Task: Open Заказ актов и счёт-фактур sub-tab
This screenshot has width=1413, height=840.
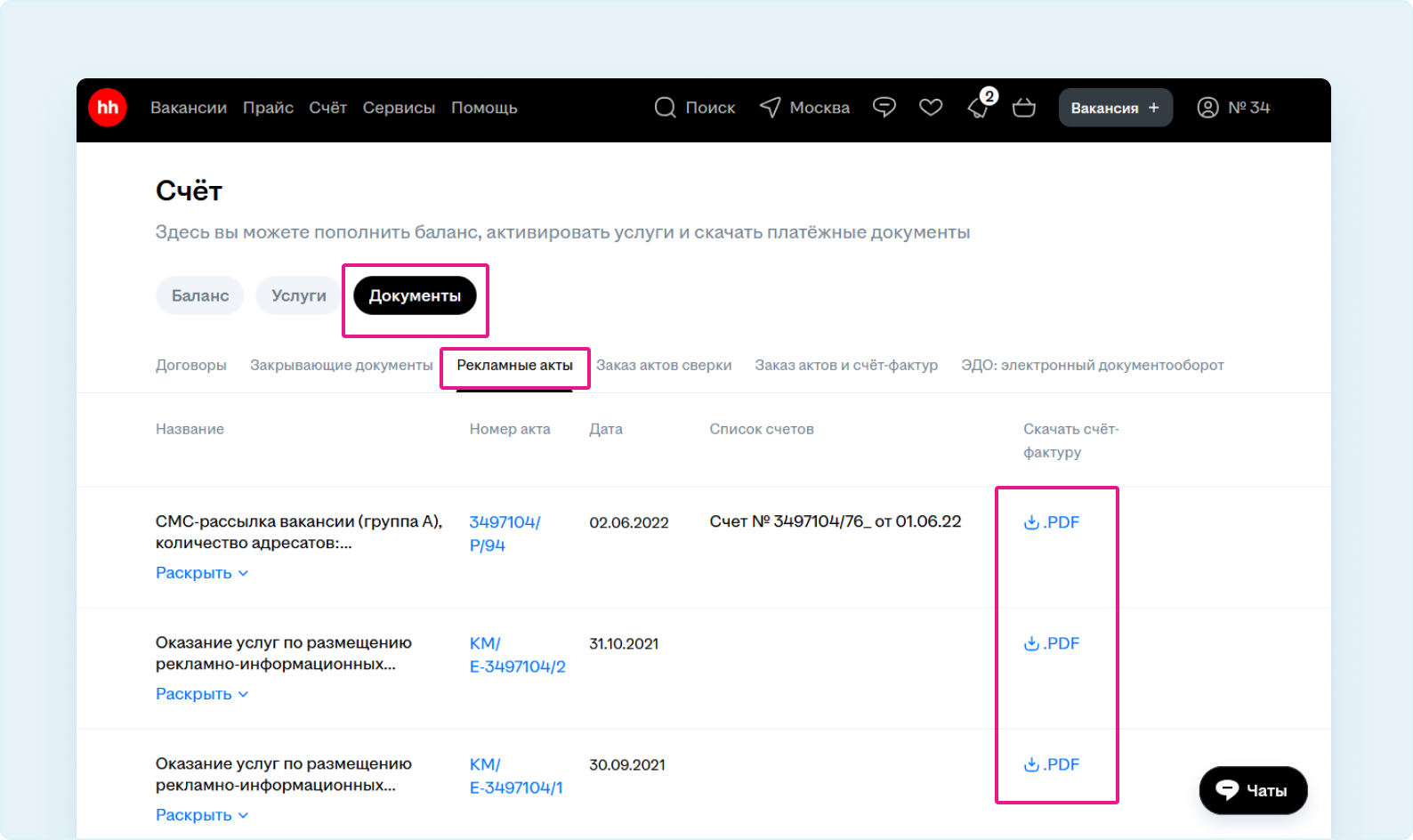Action: [x=846, y=365]
